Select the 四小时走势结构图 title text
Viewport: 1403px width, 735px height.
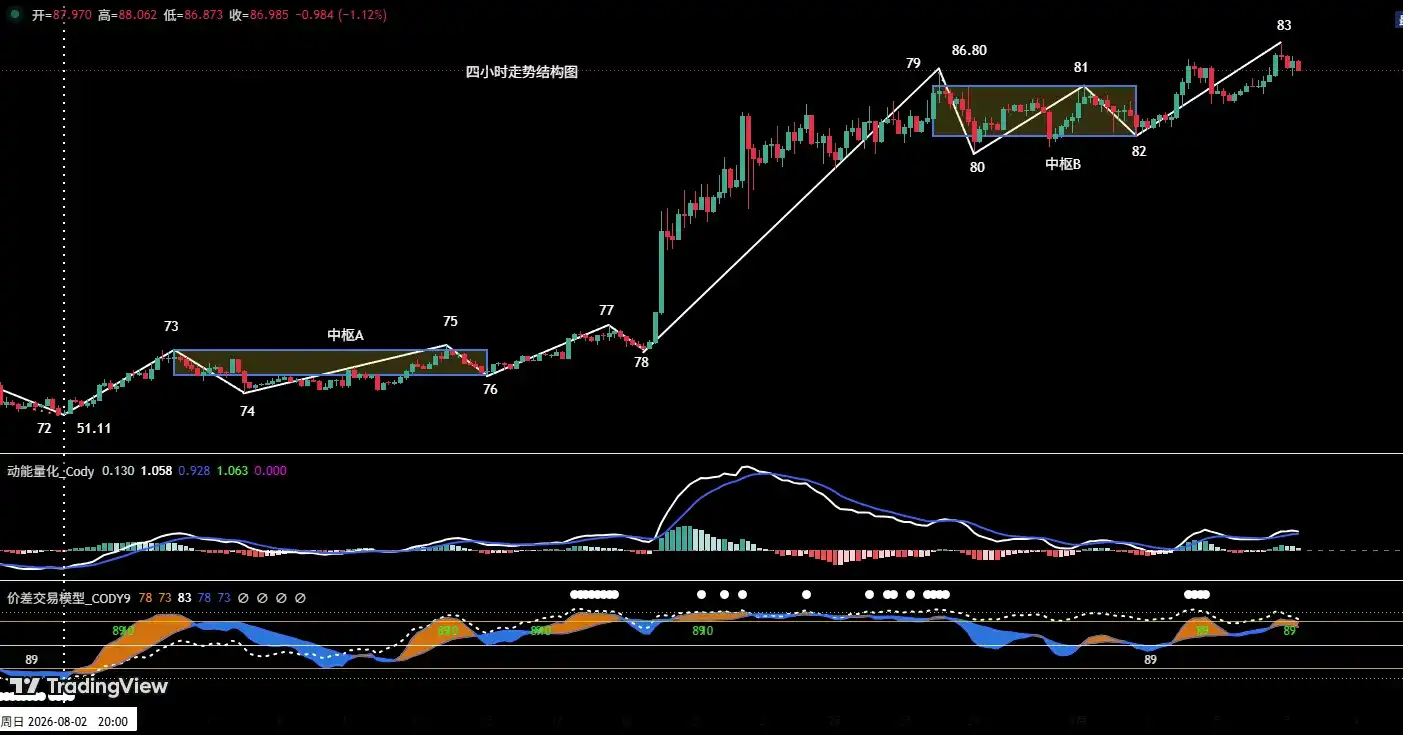(x=522, y=72)
